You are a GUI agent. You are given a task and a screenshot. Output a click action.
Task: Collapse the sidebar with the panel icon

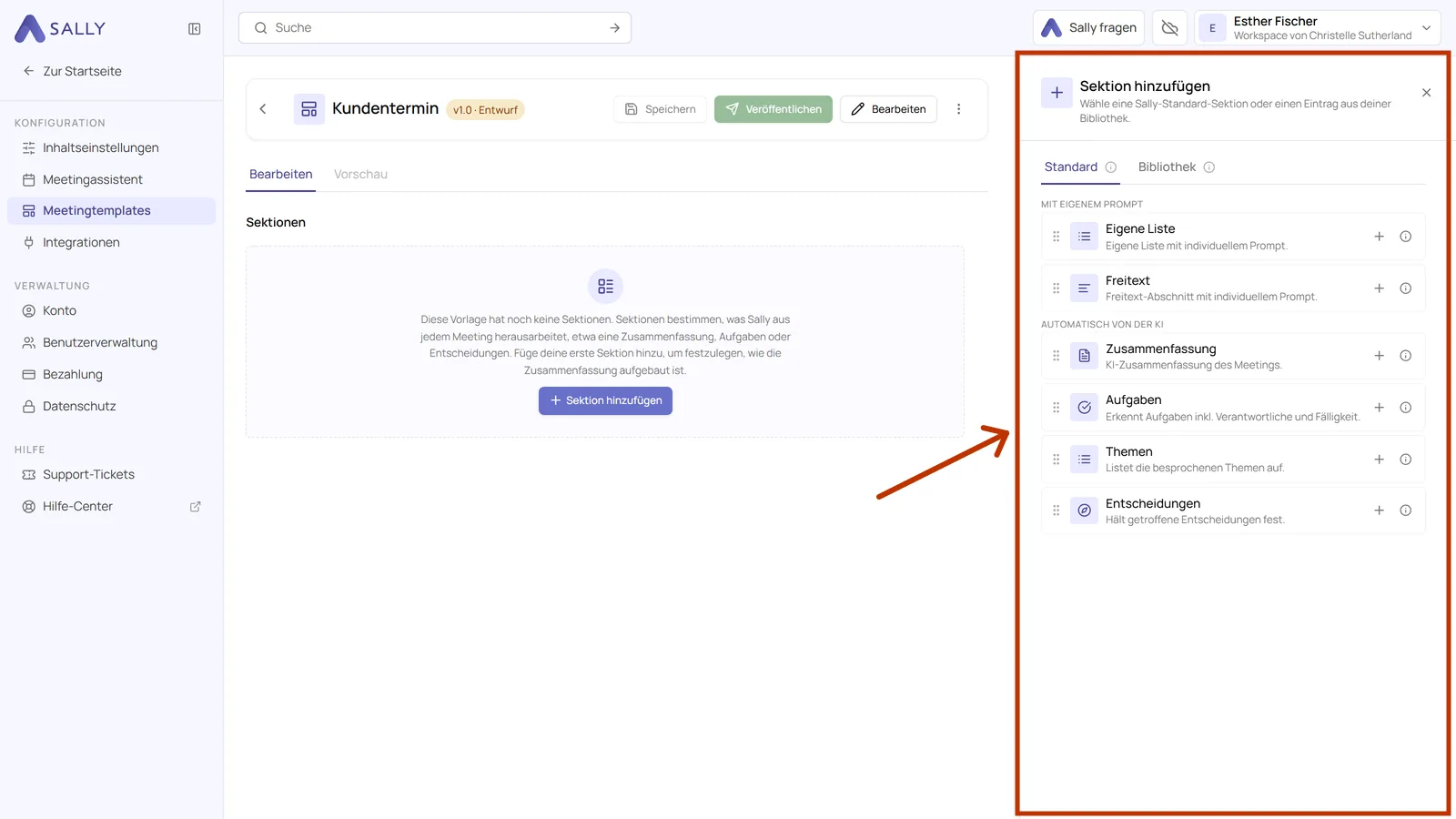pyautogui.click(x=195, y=29)
